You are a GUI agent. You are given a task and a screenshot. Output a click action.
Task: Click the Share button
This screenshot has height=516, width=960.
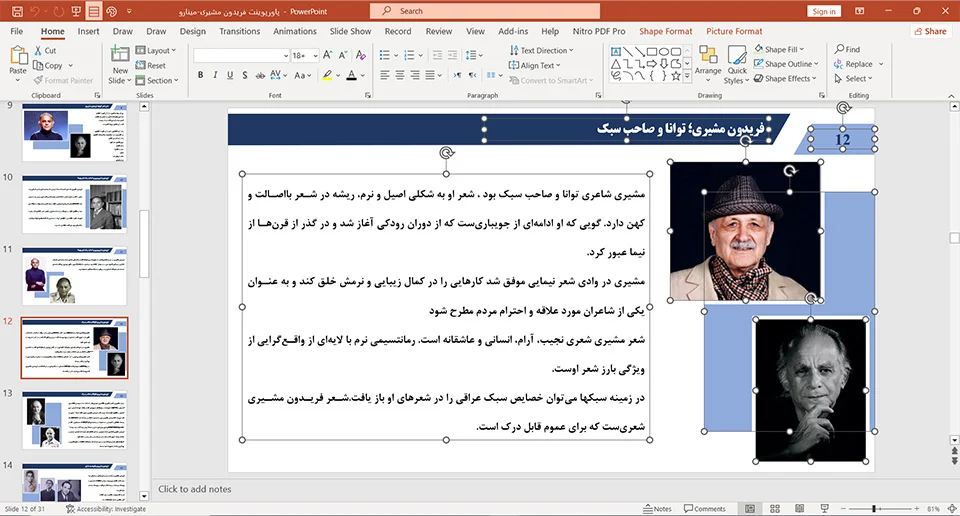click(930, 31)
